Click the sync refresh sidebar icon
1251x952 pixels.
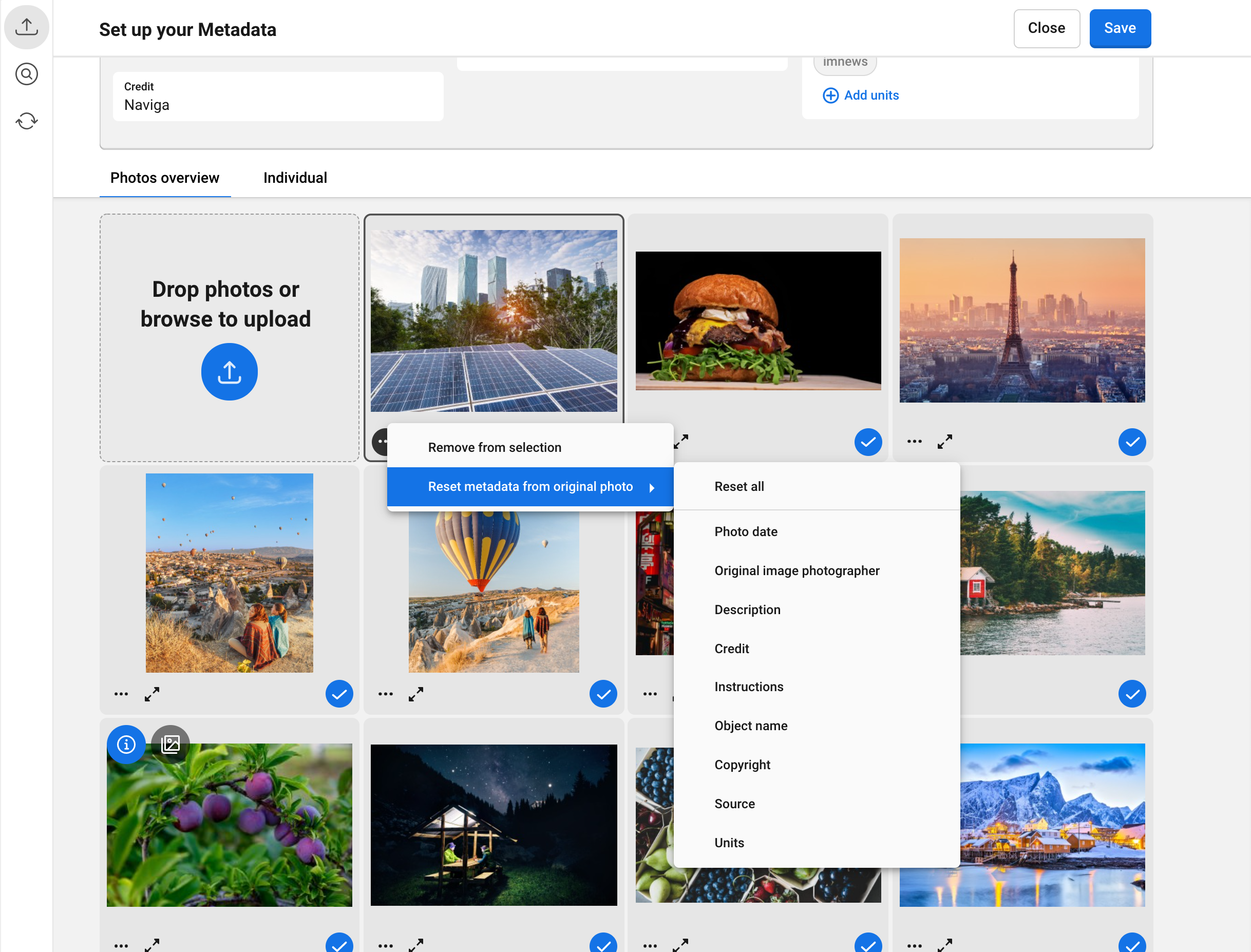point(26,121)
